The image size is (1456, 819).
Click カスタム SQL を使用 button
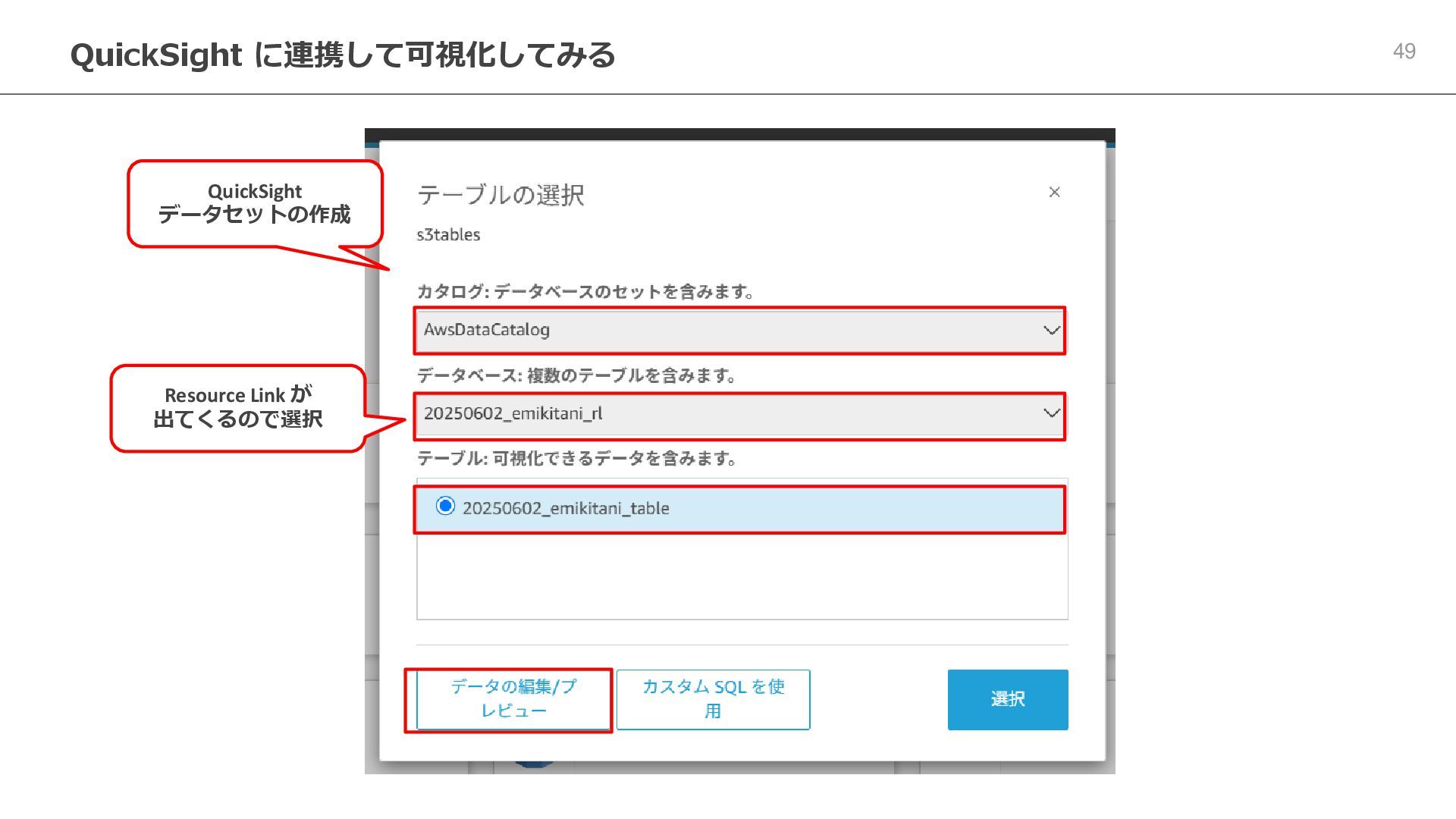(713, 698)
